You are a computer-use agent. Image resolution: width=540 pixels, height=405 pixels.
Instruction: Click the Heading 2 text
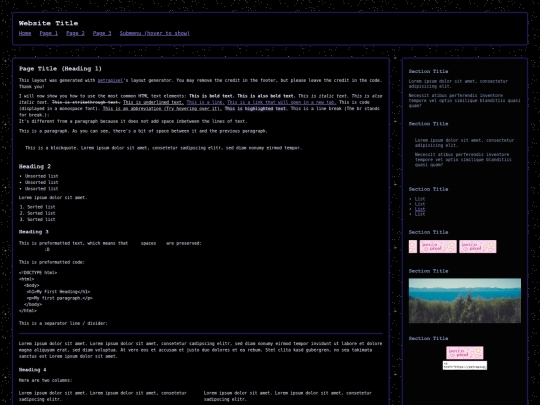tap(35, 167)
